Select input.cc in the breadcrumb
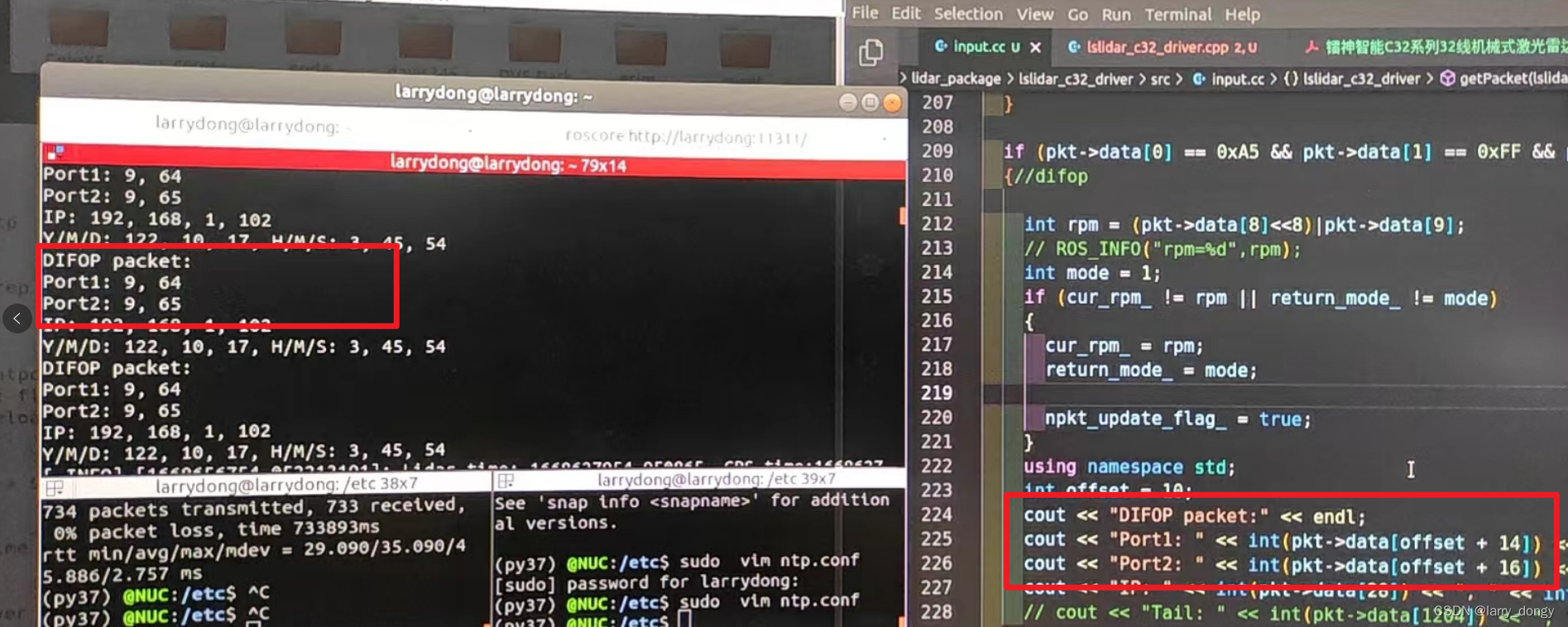The height and width of the screenshot is (627, 1568). [1229, 79]
